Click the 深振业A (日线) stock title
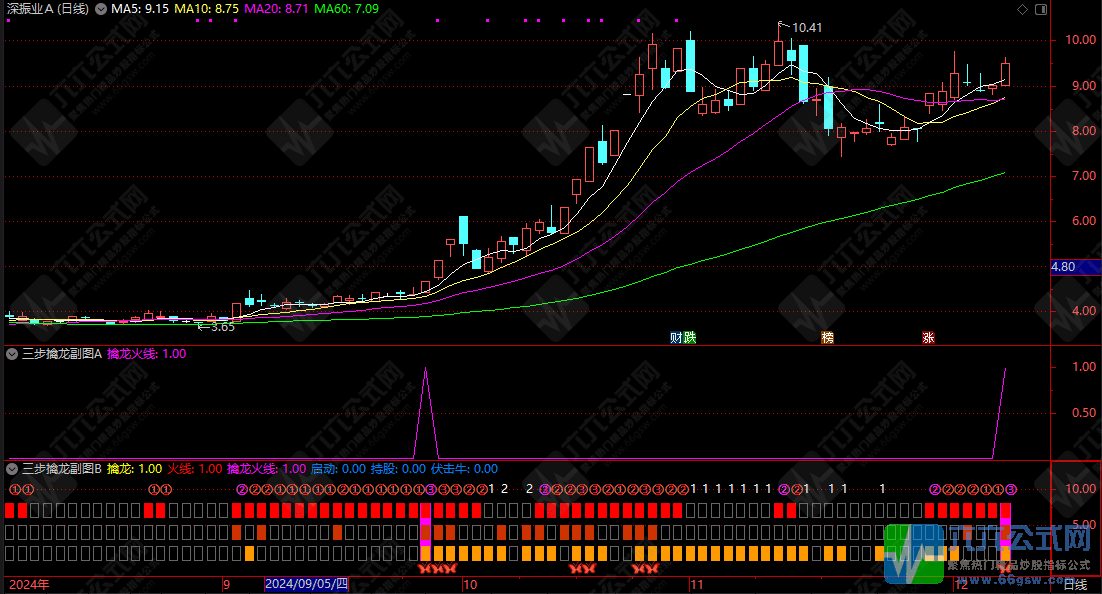 tap(46, 9)
